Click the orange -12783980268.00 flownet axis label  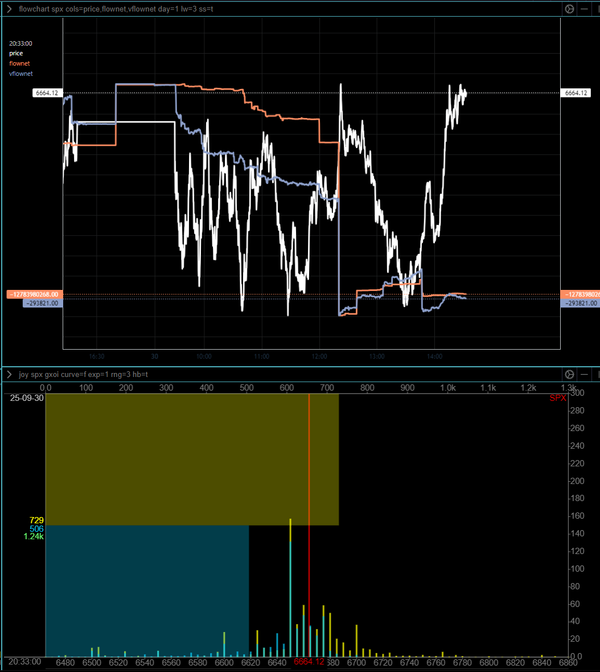click(x=35, y=294)
